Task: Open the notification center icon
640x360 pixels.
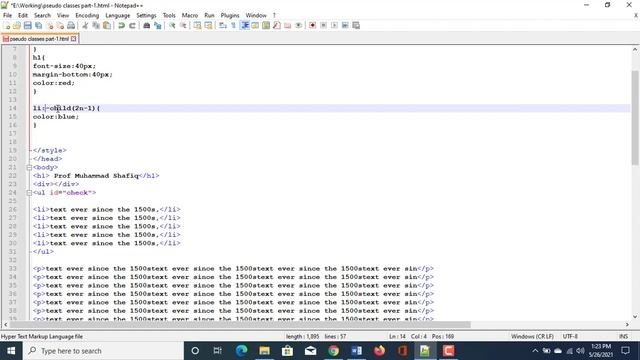Action: pyautogui.click(x=625, y=351)
